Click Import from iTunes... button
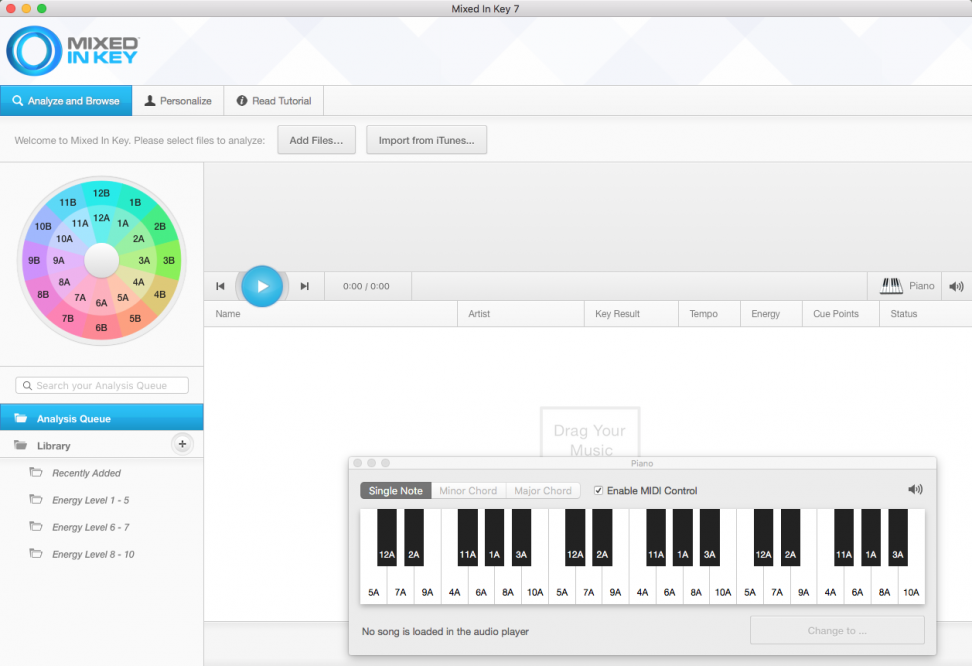Screen dimensions: 972x666 tap(426, 141)
